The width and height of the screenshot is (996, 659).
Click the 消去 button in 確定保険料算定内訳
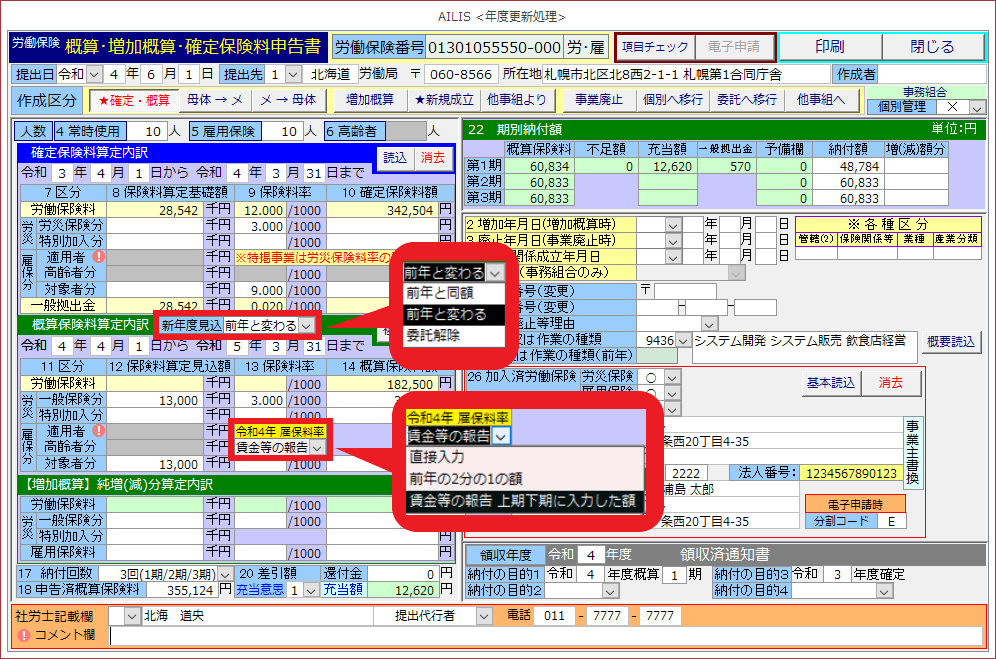pyautogui.click(x=432, y=157)
